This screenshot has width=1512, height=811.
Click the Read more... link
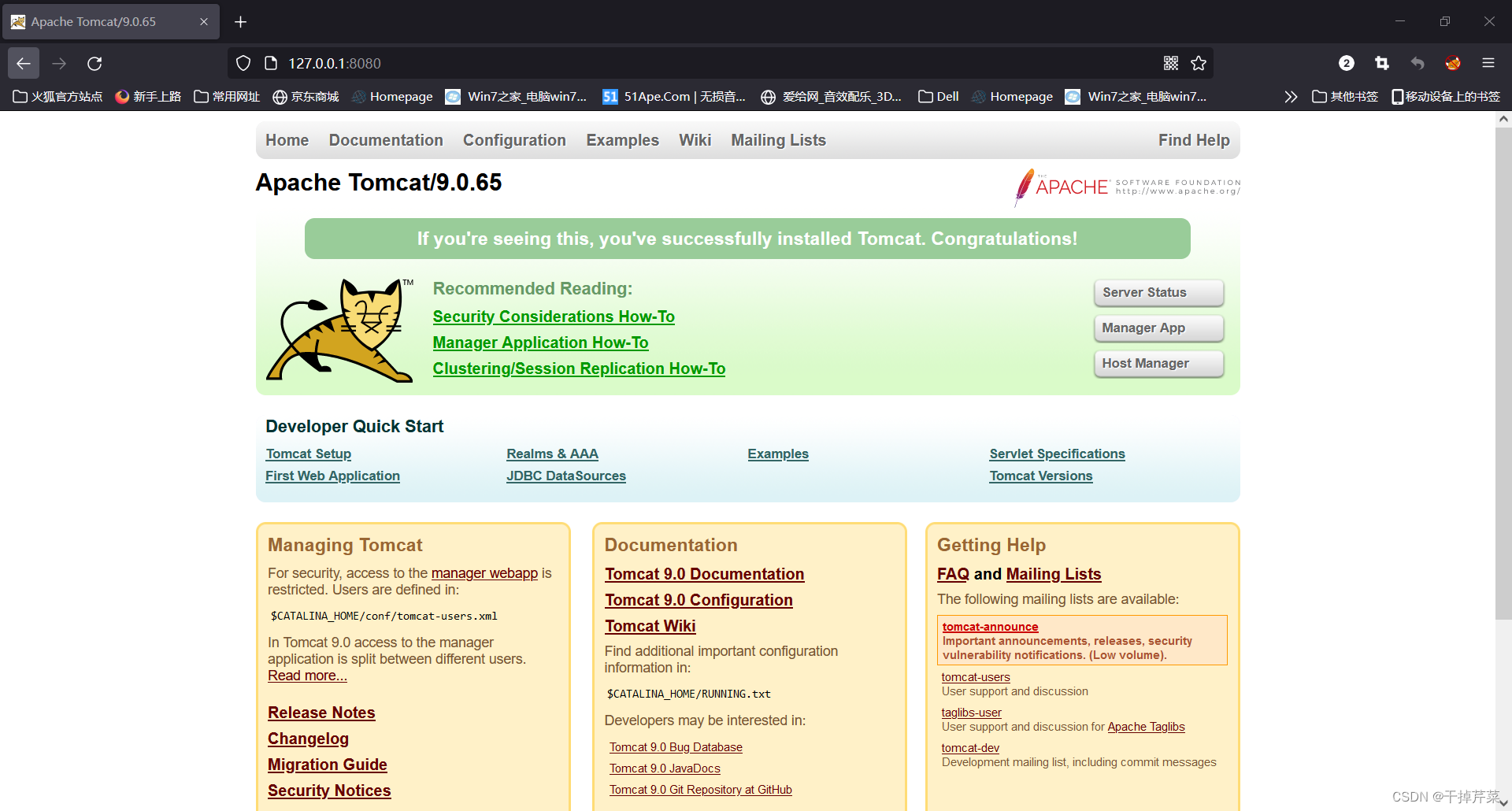pos(307,676)
